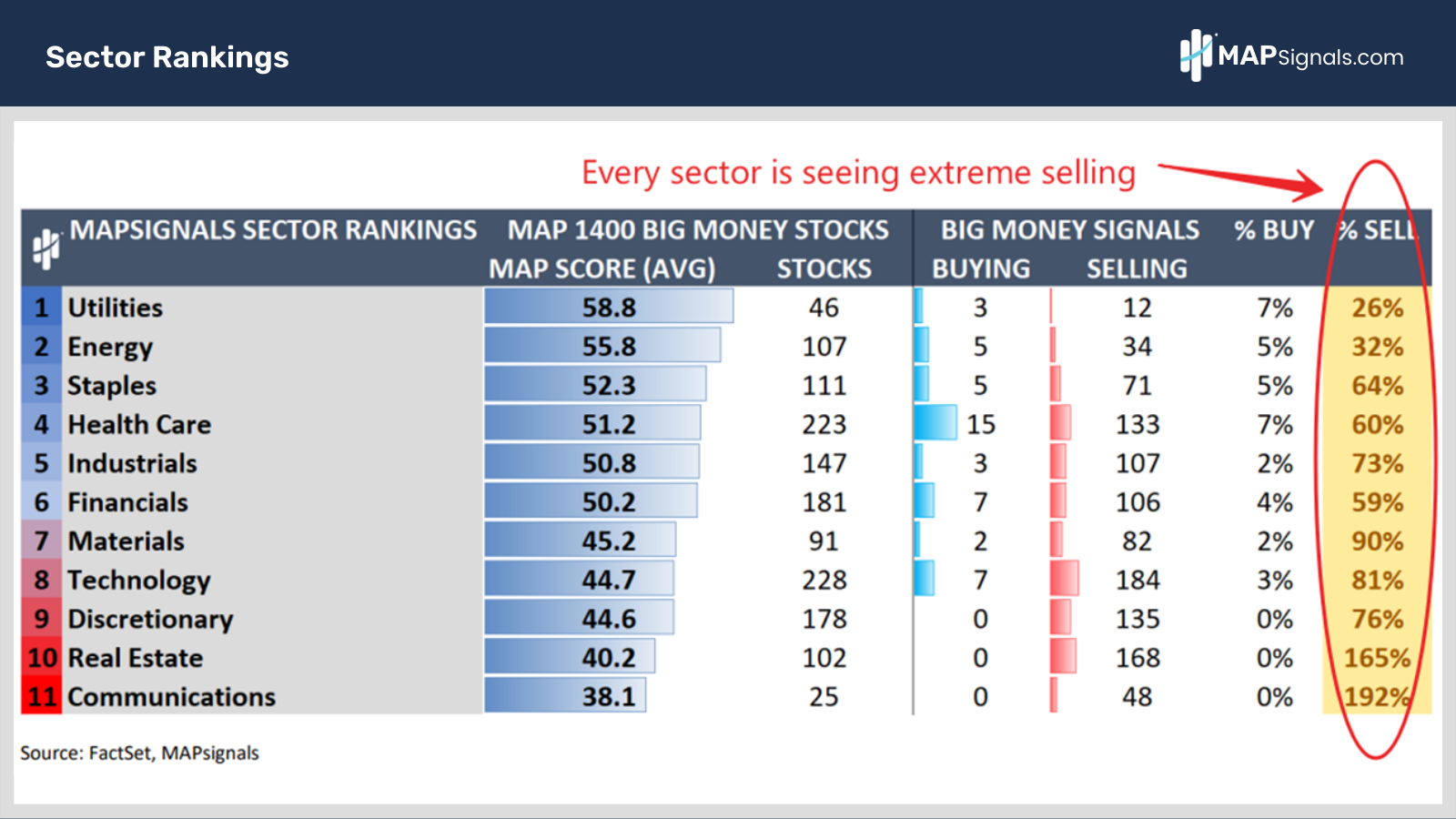The height and width of the screenshot is (819, 1456).
Task: Click the Industrials MAP score 50.8
Action: click(609, 463)
